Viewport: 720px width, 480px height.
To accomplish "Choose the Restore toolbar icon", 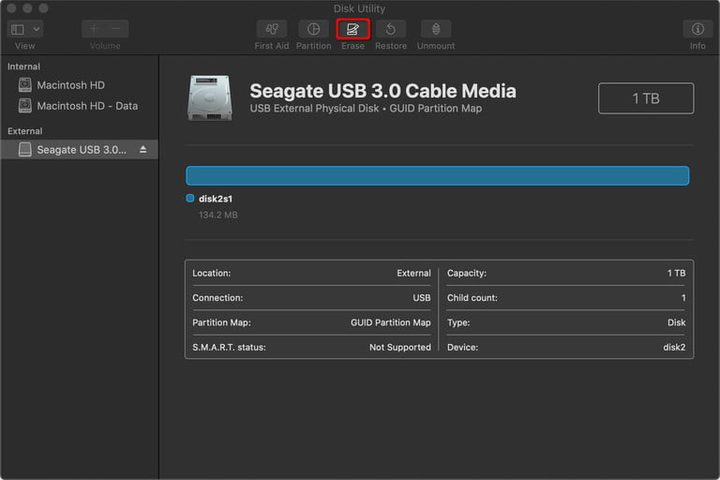I will coord(391,29).
